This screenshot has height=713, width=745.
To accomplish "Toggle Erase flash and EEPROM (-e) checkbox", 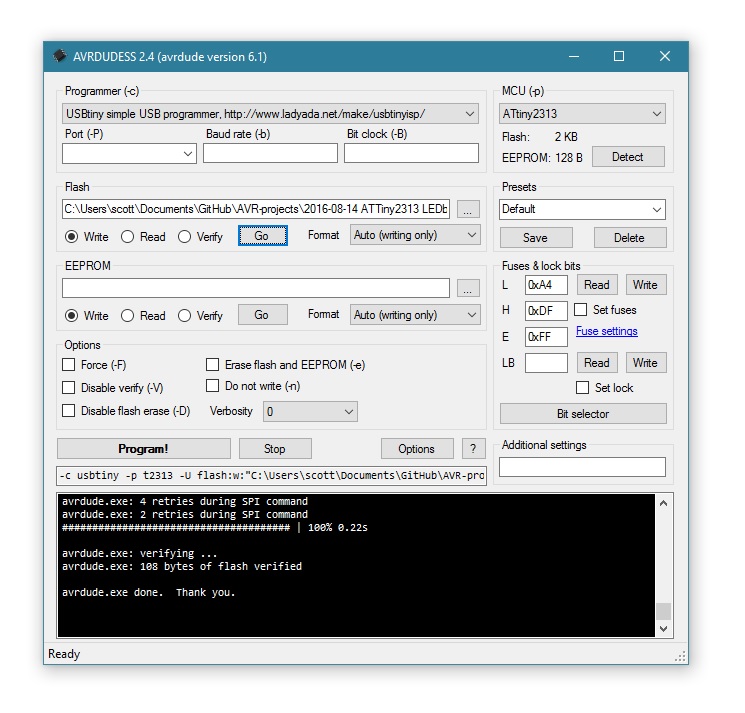I will [212, 365].
